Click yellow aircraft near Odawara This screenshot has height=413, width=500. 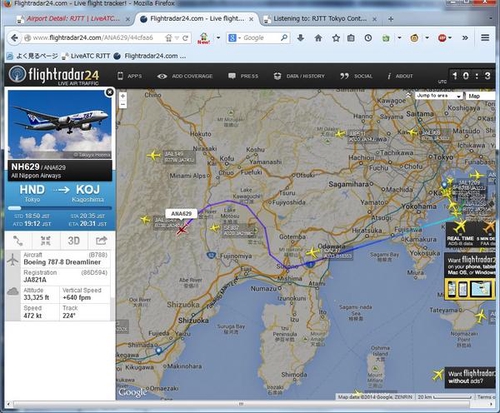[313, 252]
